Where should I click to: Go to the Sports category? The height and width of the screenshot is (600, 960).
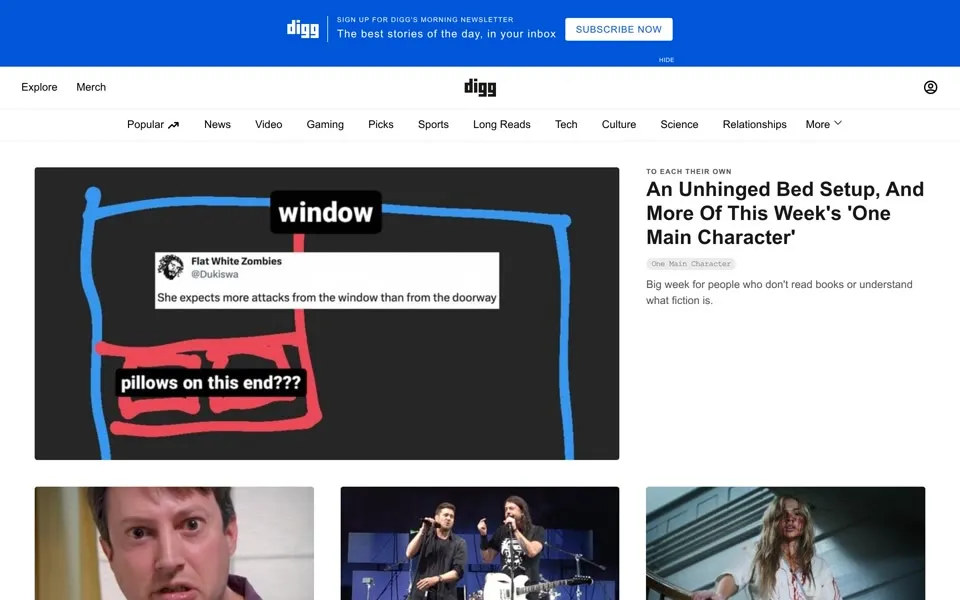click(433, 124)
